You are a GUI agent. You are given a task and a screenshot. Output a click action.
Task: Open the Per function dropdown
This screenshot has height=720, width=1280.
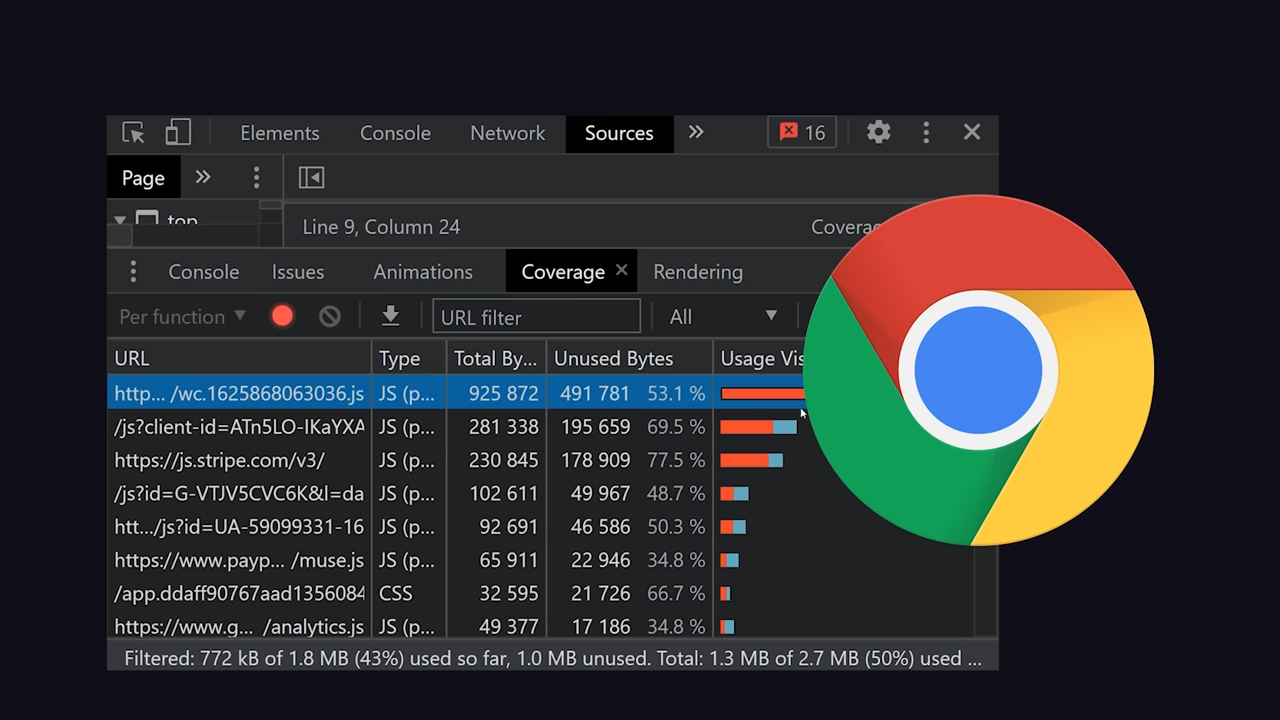(182, 317)
